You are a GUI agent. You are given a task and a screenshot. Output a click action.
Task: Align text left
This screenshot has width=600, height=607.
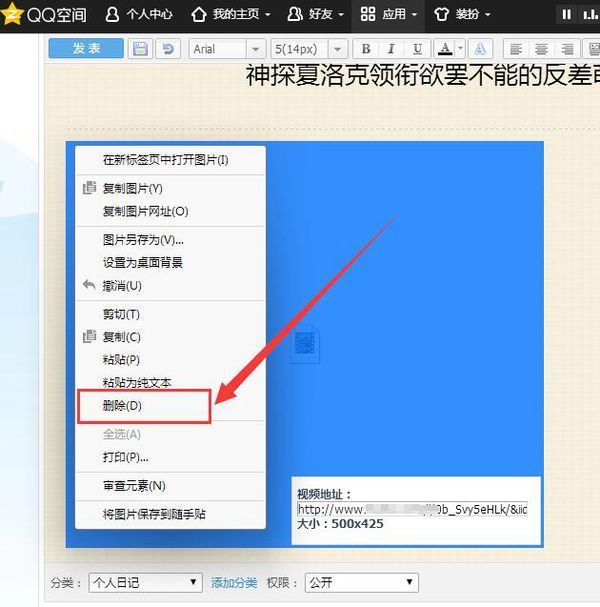pos(516,49)
